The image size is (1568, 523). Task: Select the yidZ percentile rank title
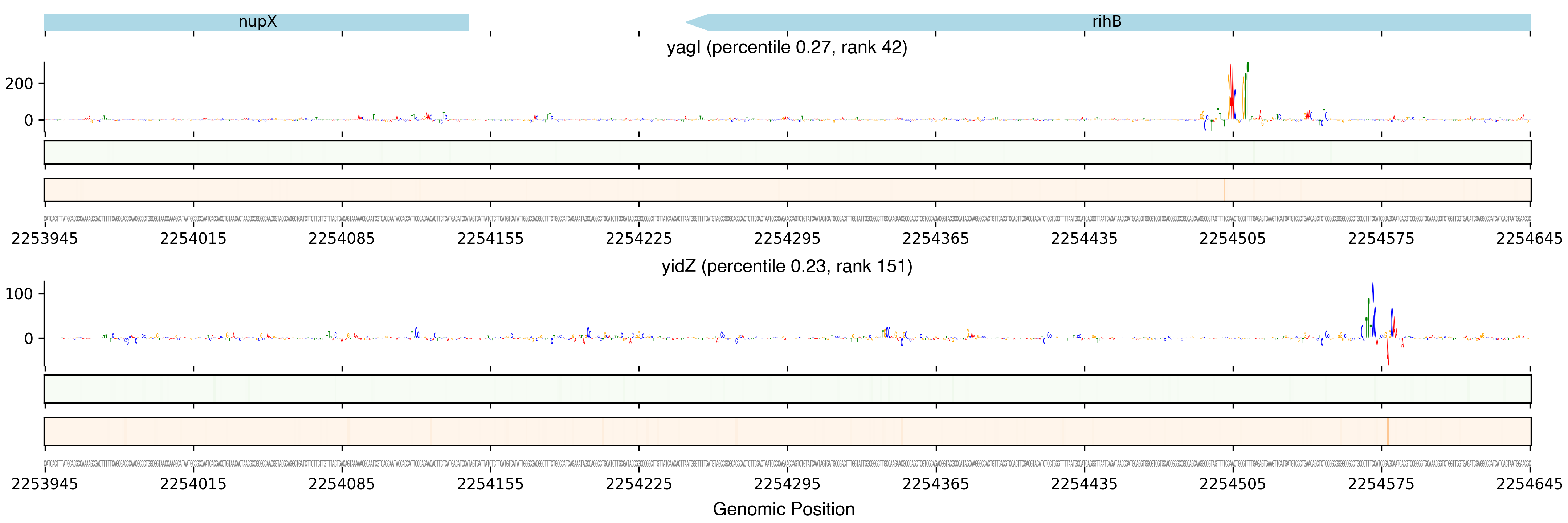pyautogui.click(x=787, y=266)
